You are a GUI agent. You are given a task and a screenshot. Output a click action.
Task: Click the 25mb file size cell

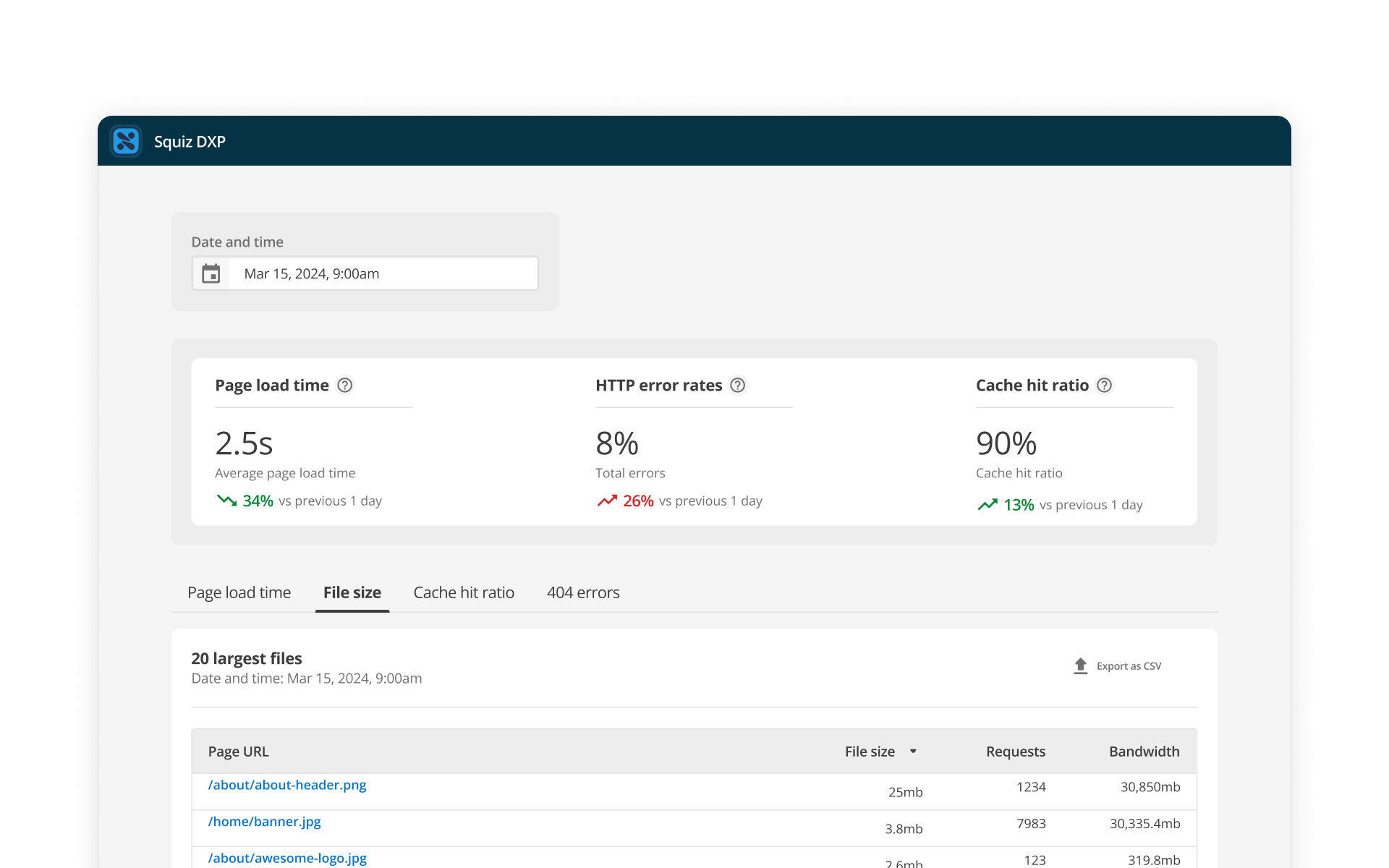905,792
